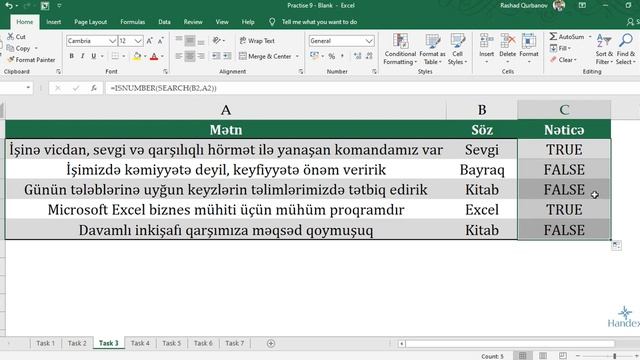Decrease font size with small A icon
This screenshot has width=640, height=360.
[160, 41]
